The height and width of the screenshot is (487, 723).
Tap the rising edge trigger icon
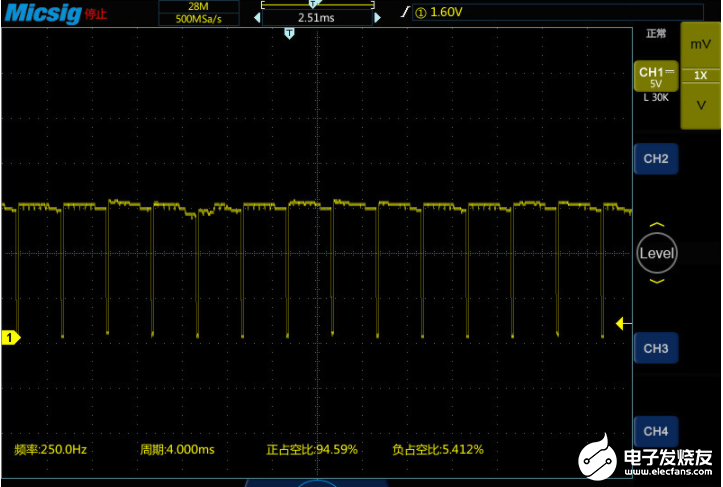405,12
